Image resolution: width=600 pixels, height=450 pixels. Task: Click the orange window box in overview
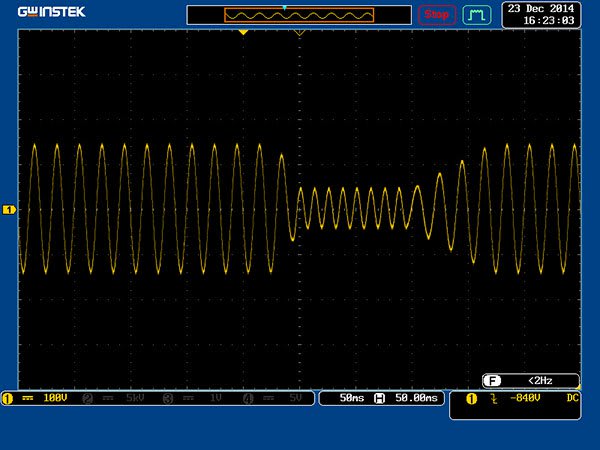coord(299,15)
